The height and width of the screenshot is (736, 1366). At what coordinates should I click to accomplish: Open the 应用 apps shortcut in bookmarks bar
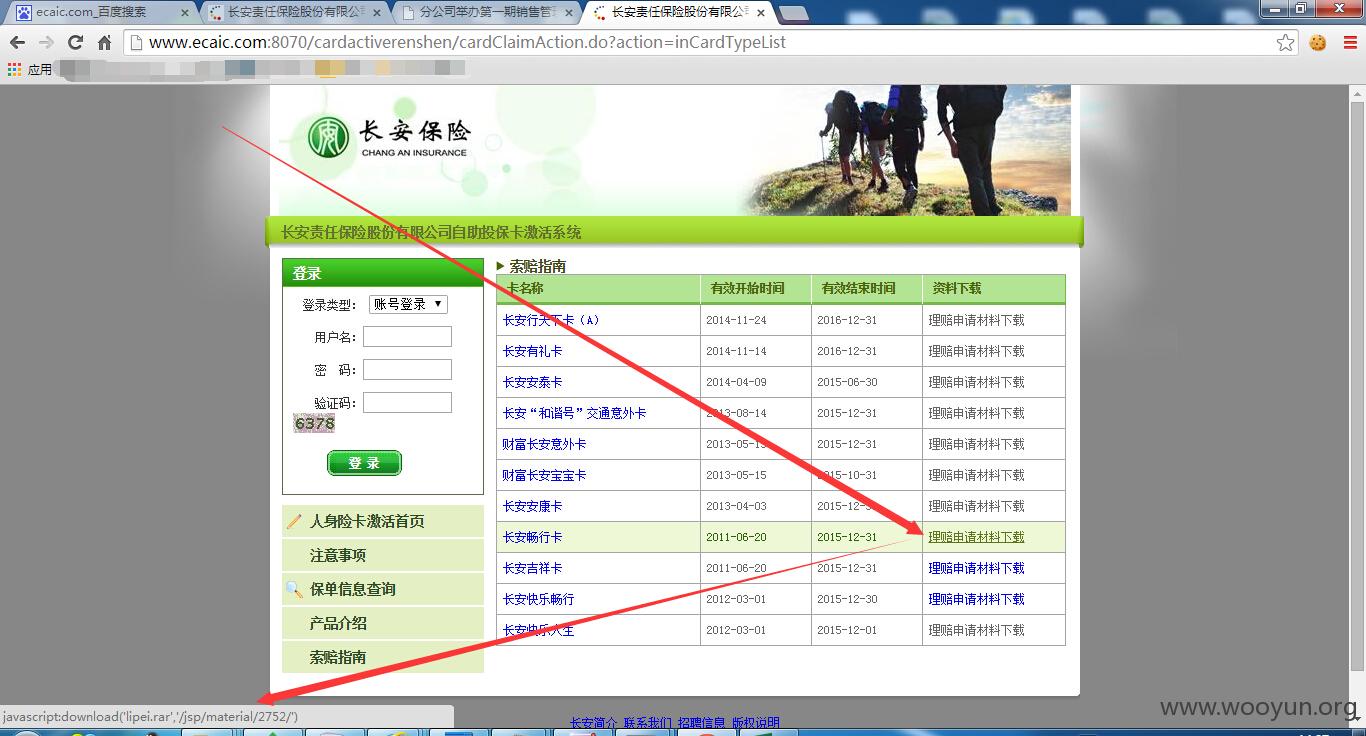point(30,69)
